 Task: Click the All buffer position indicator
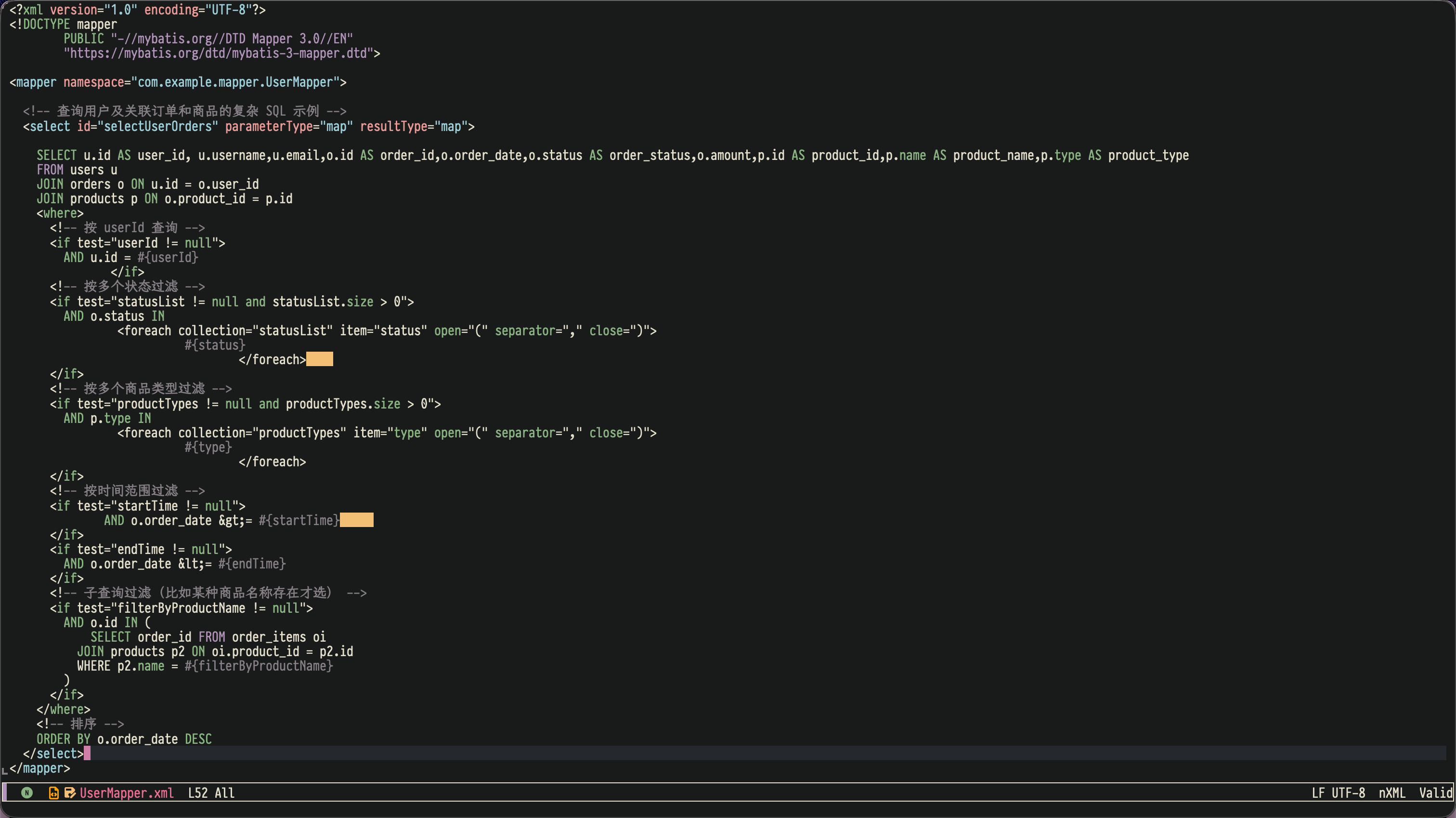click(x=224, y=792)
